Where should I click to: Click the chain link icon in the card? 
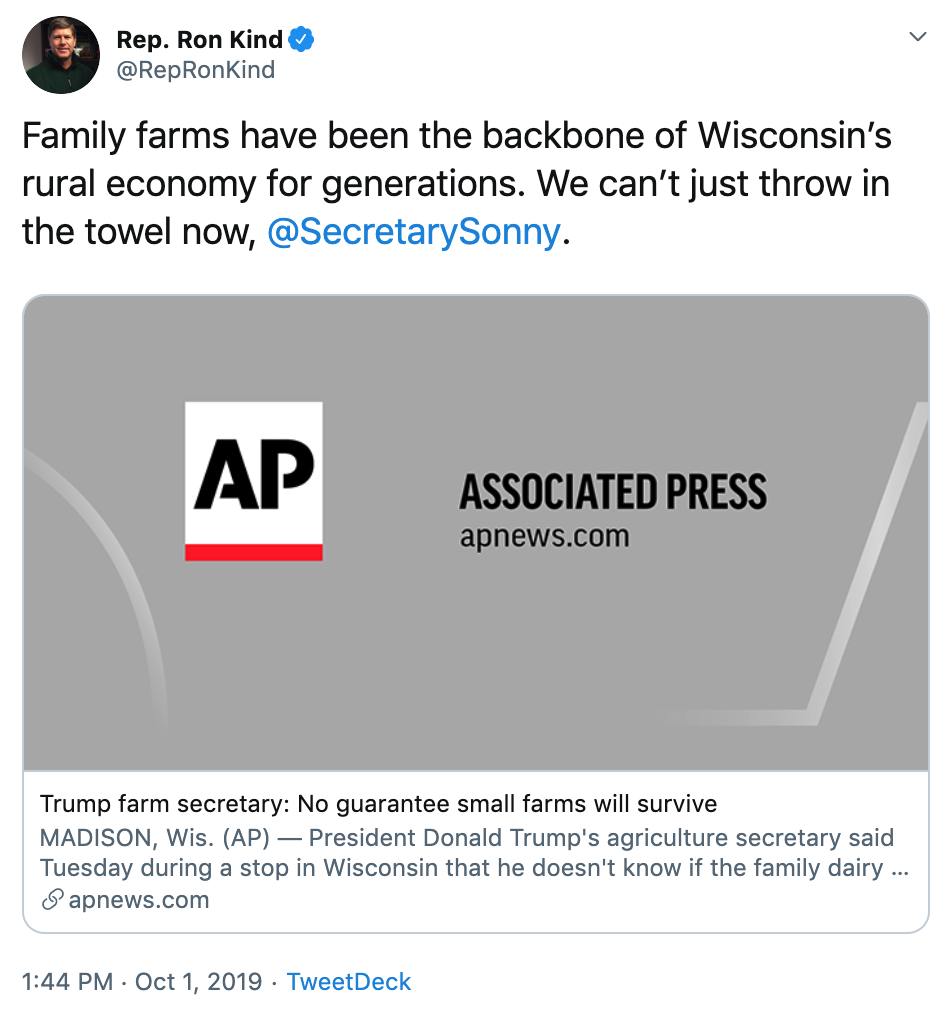pyautogui.click(x=52, y=900)
